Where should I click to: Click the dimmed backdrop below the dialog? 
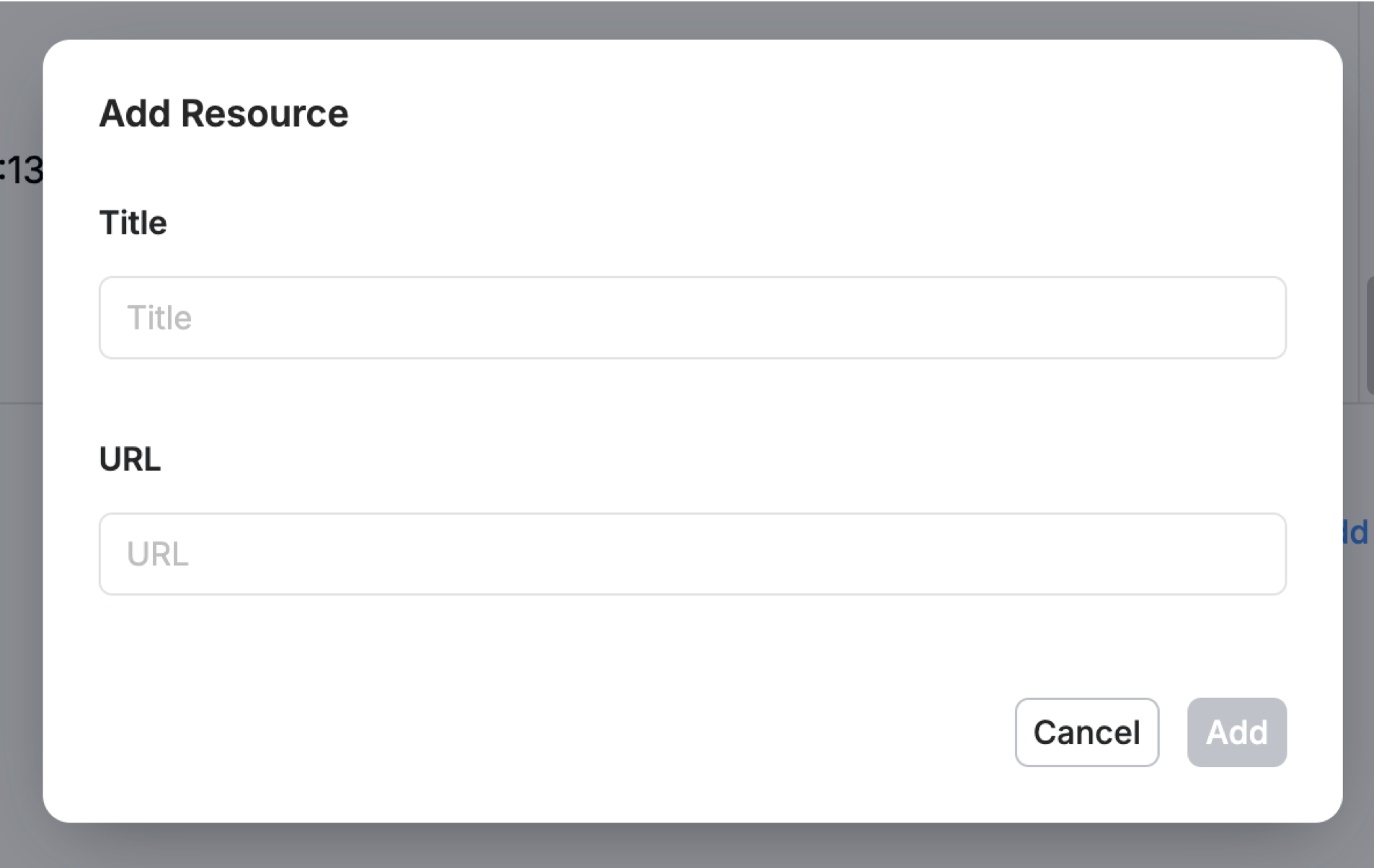[x=692, y=846]
